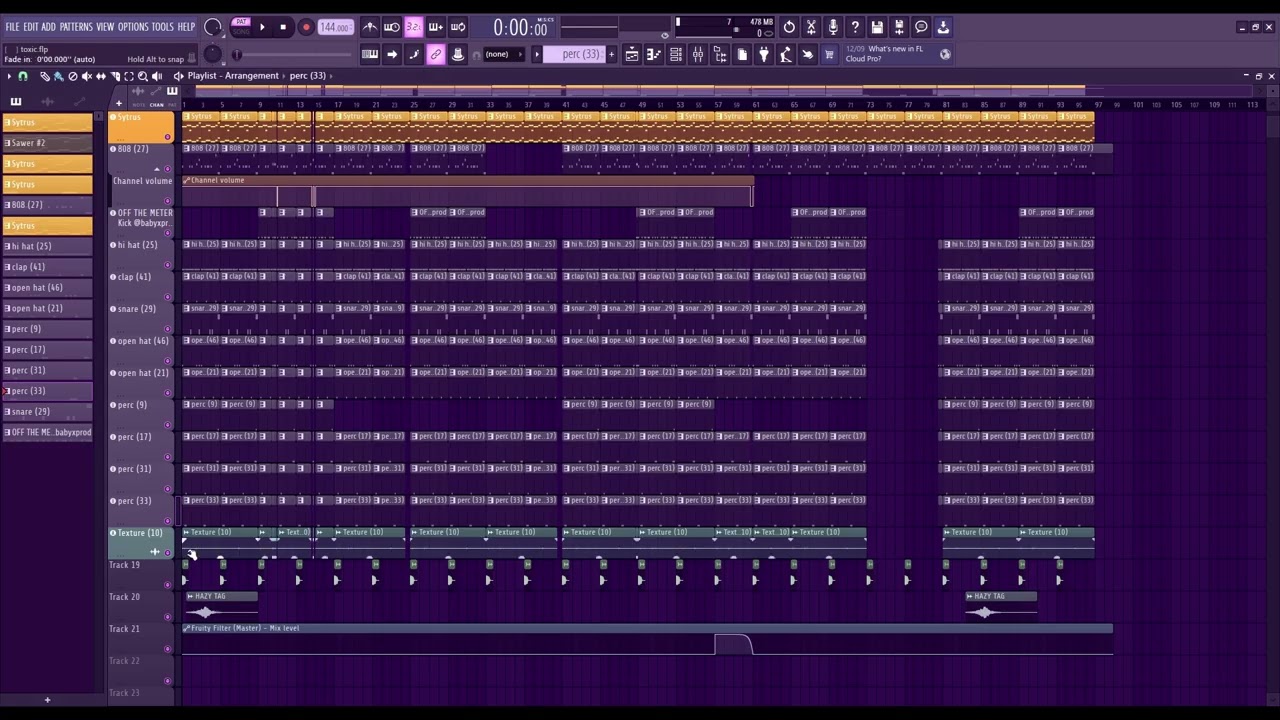Open the OPTIONS menu
Screen dimensions: 1280x720
(133, 27)
